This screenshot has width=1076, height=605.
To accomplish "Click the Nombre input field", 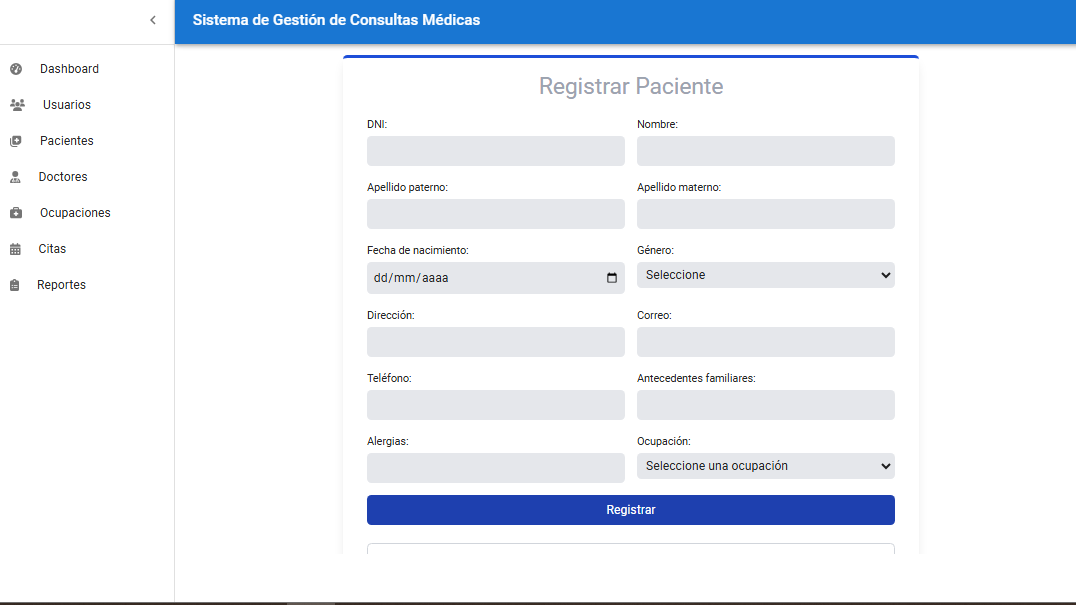I will click(765, 151).
